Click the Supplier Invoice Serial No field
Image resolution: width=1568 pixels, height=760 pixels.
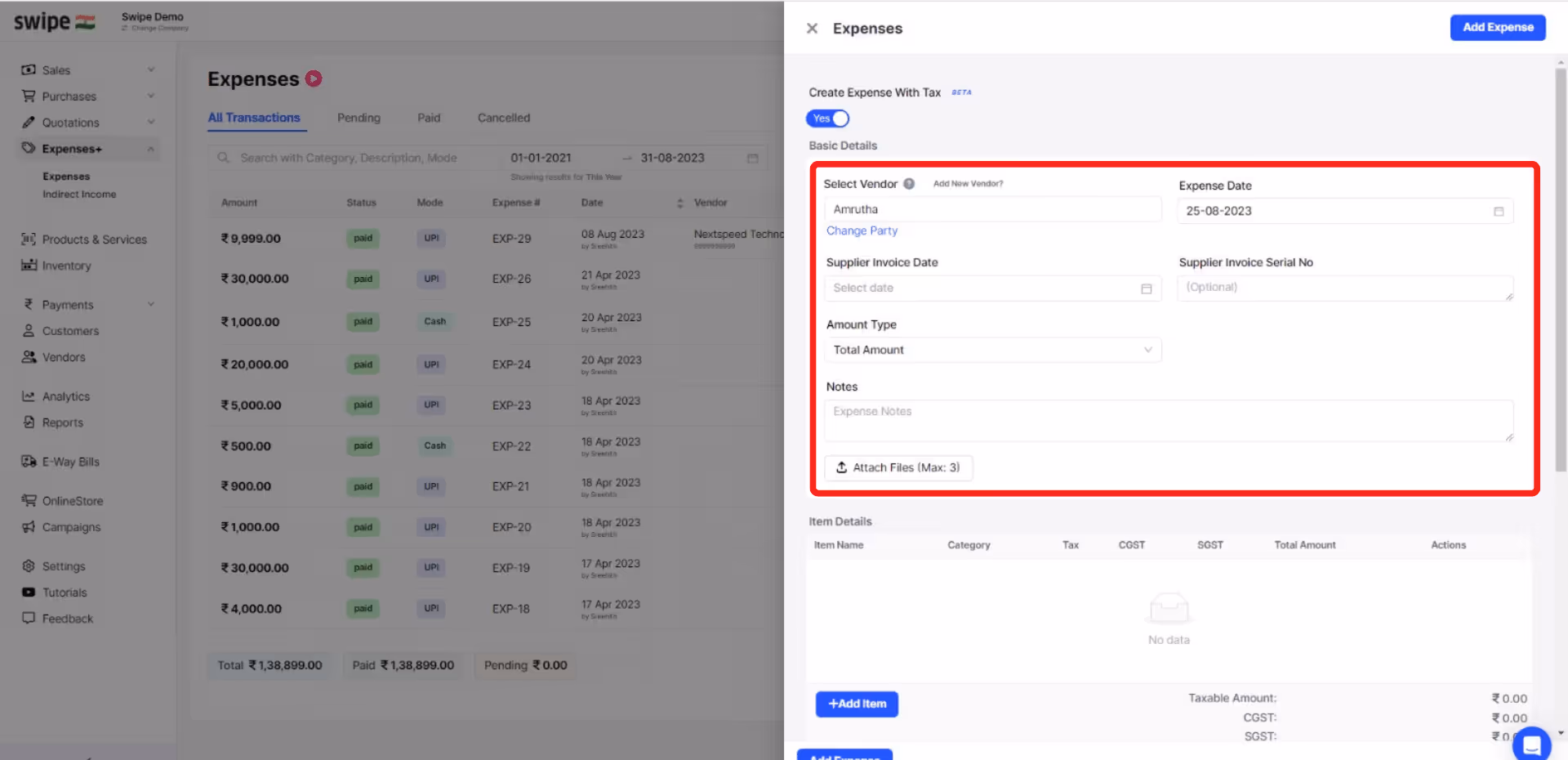tap(1345, 288)
